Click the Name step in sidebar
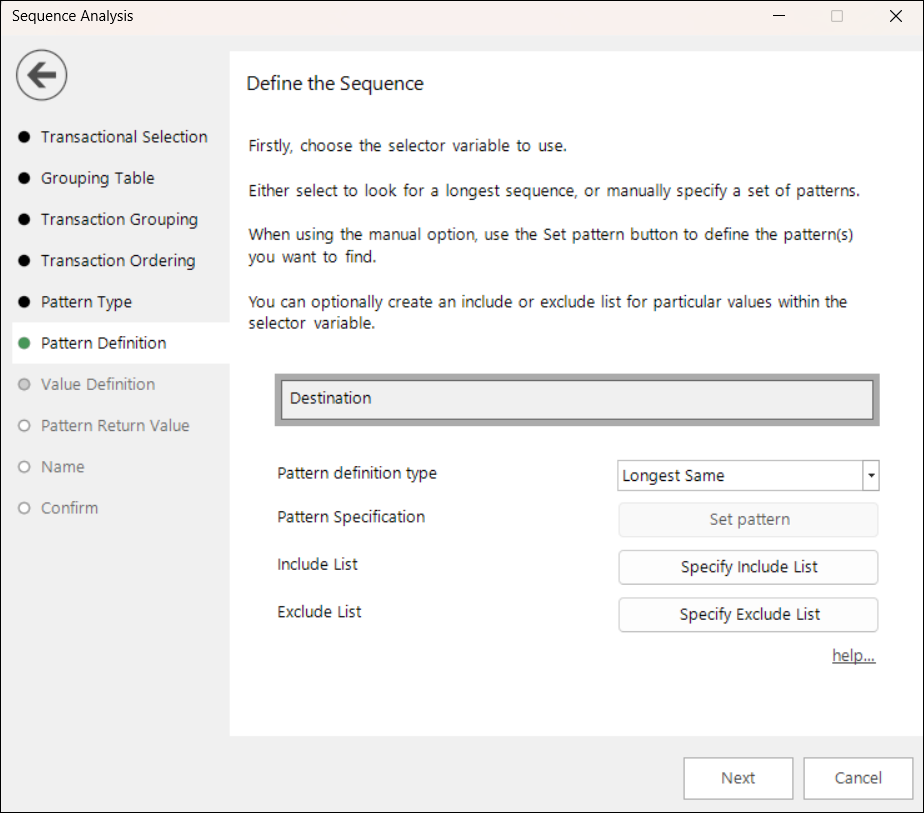The height and width of the screenshot is (813, 924). [x=62, y=467]
